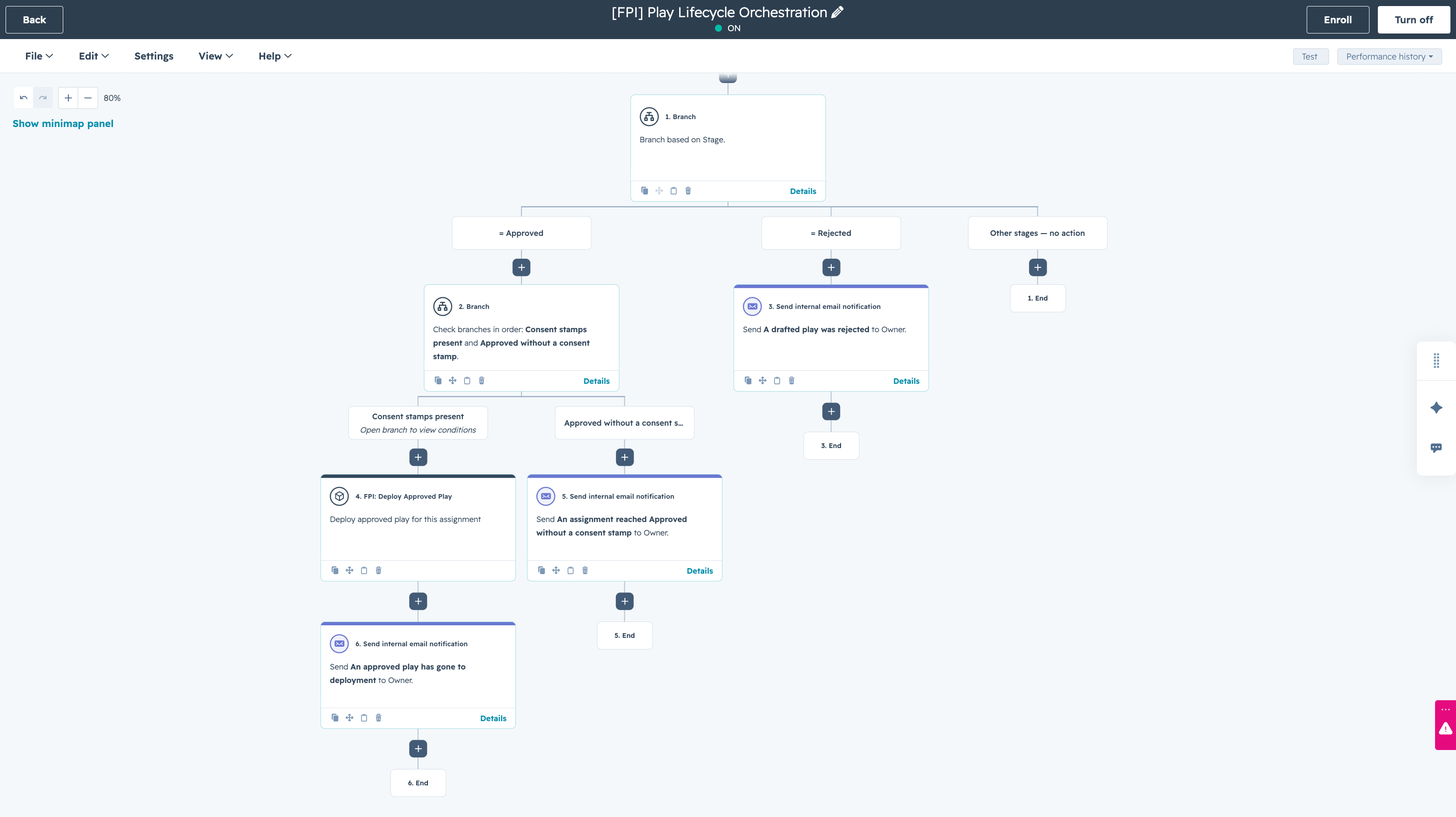Open the Help menu dropdown
The image size is (1456, 817).
[x=275, y=56]
